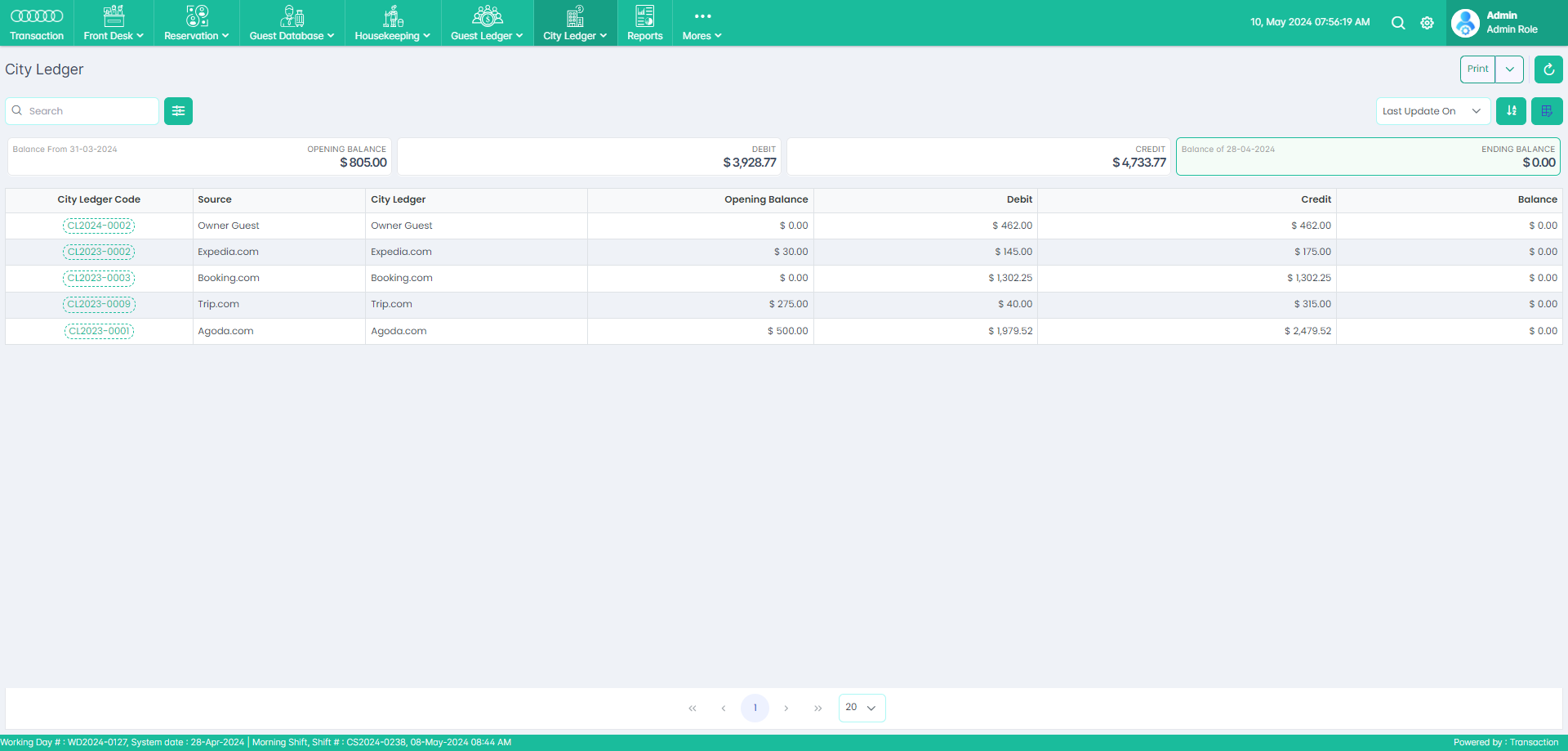Open the Front Desk menu

coord(114,23)
